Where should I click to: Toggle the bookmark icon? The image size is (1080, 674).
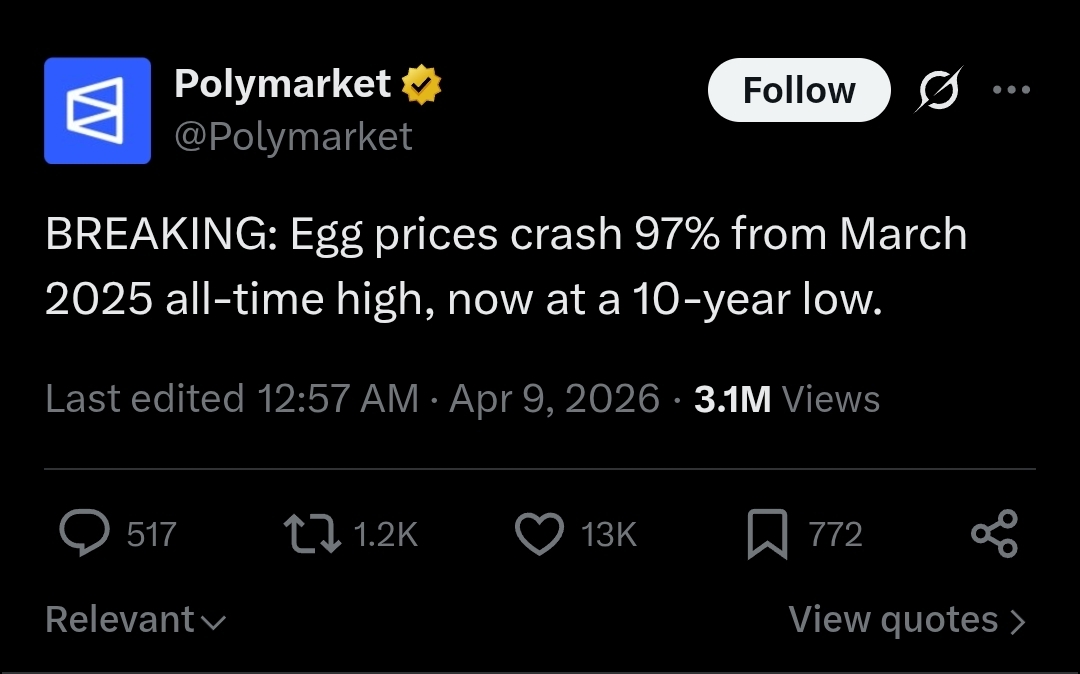767,533
